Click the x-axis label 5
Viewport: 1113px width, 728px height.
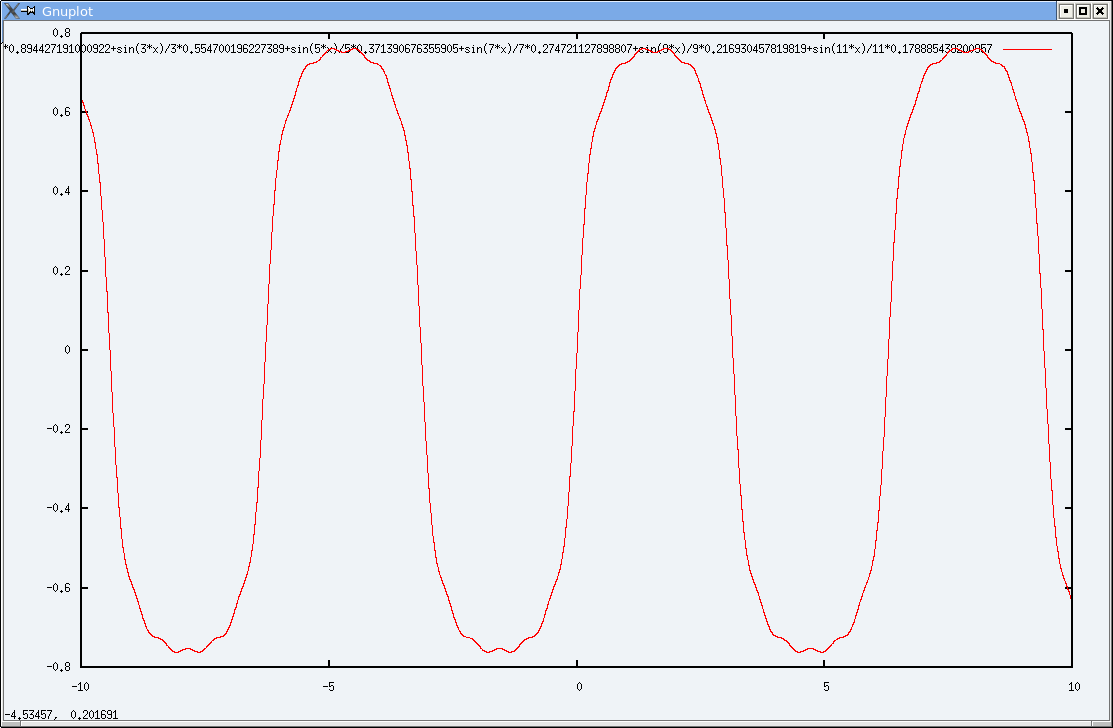(826, 687)
